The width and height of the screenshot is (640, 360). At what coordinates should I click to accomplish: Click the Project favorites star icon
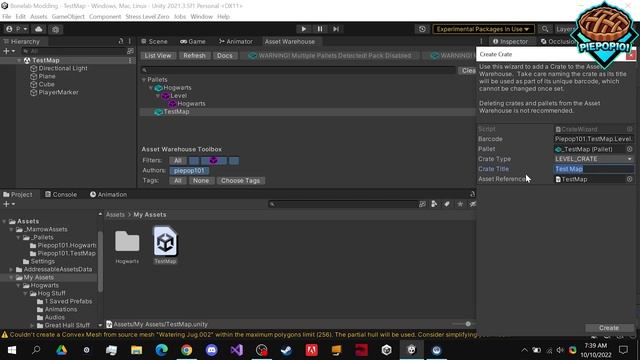[x=460, y=204]
